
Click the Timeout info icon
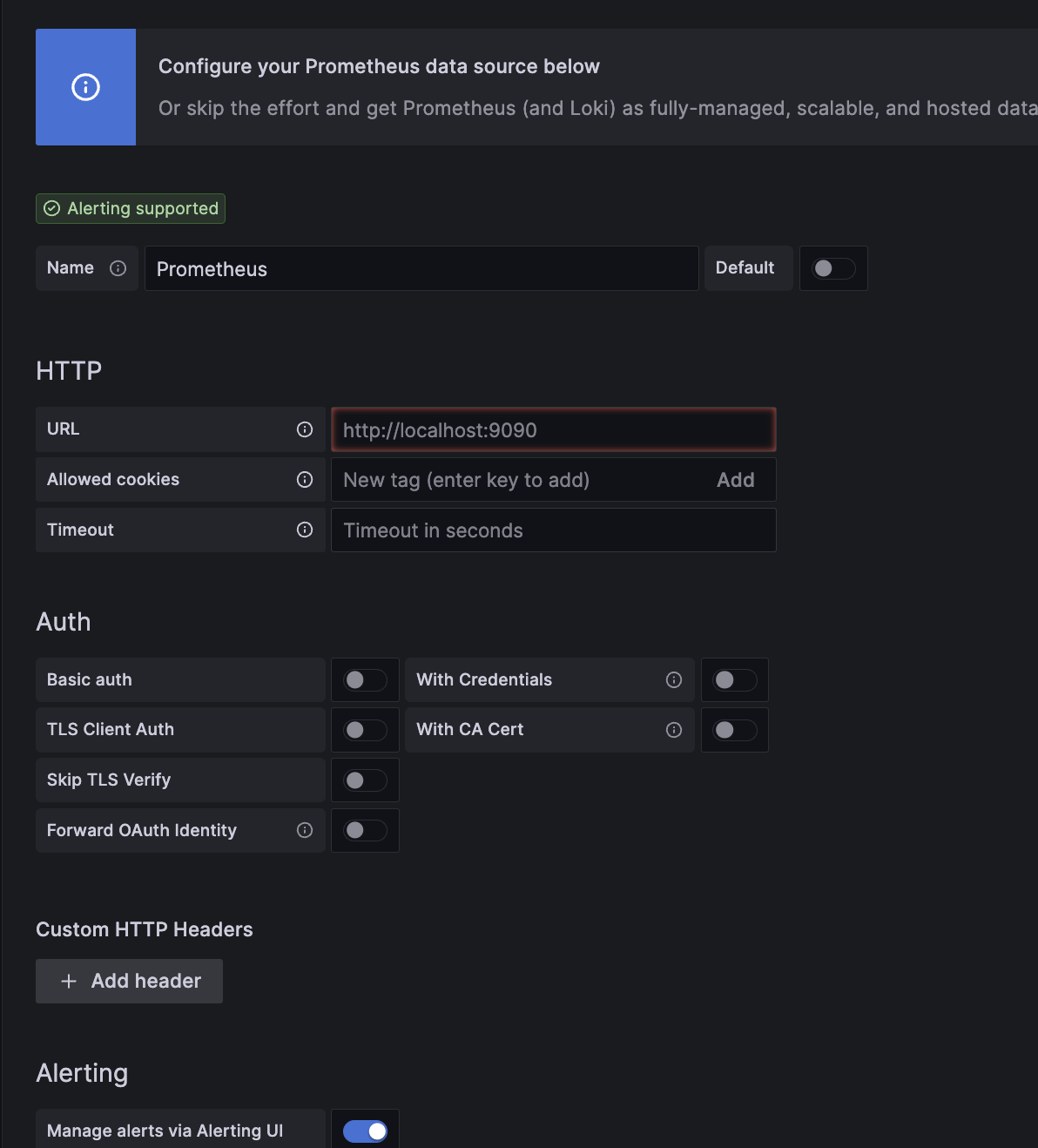(x=305, y=530)
